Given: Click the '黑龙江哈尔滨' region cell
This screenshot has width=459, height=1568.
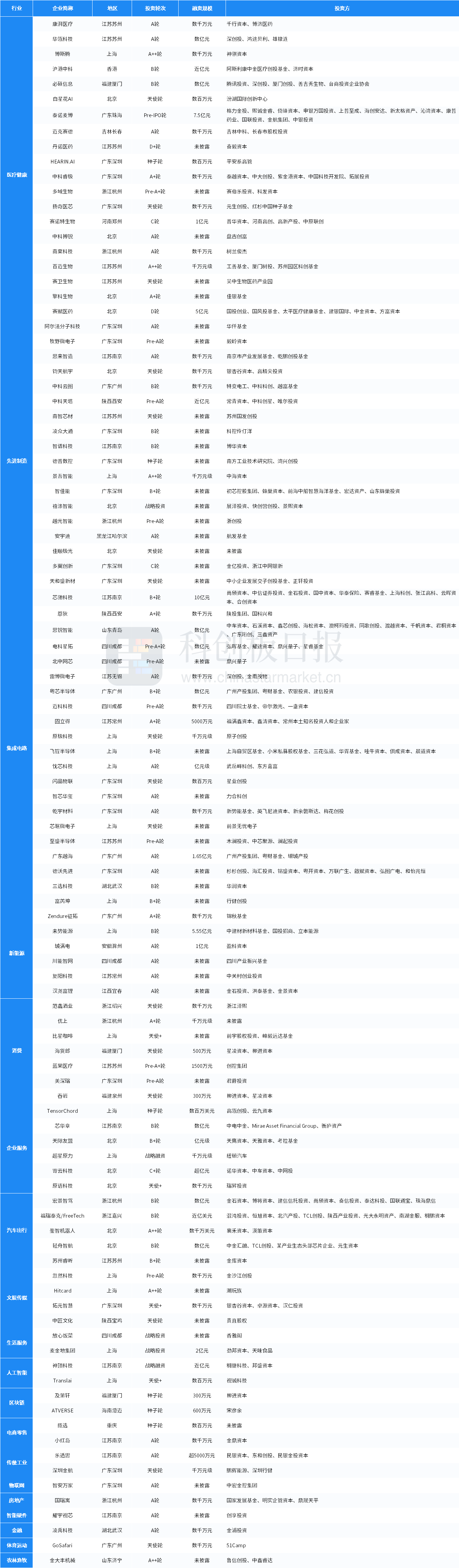Looking at the screenshot, I should click(112, 536).
